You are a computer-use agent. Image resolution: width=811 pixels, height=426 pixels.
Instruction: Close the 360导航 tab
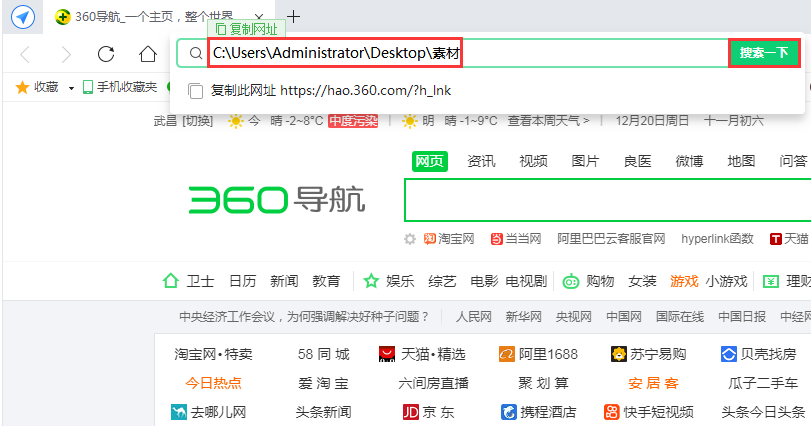(260, 17)
